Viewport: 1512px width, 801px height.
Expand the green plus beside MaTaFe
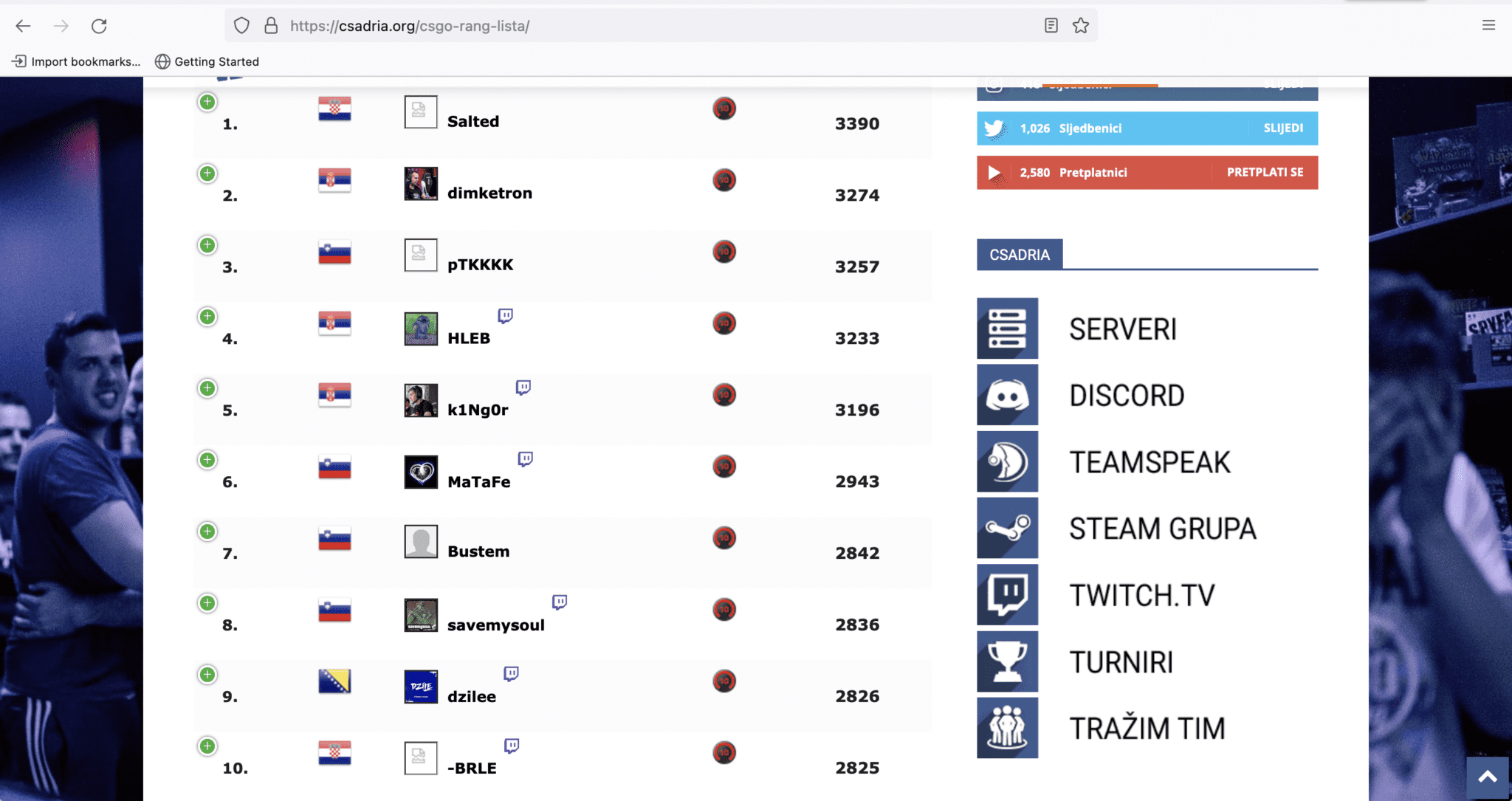click(207, 460)
